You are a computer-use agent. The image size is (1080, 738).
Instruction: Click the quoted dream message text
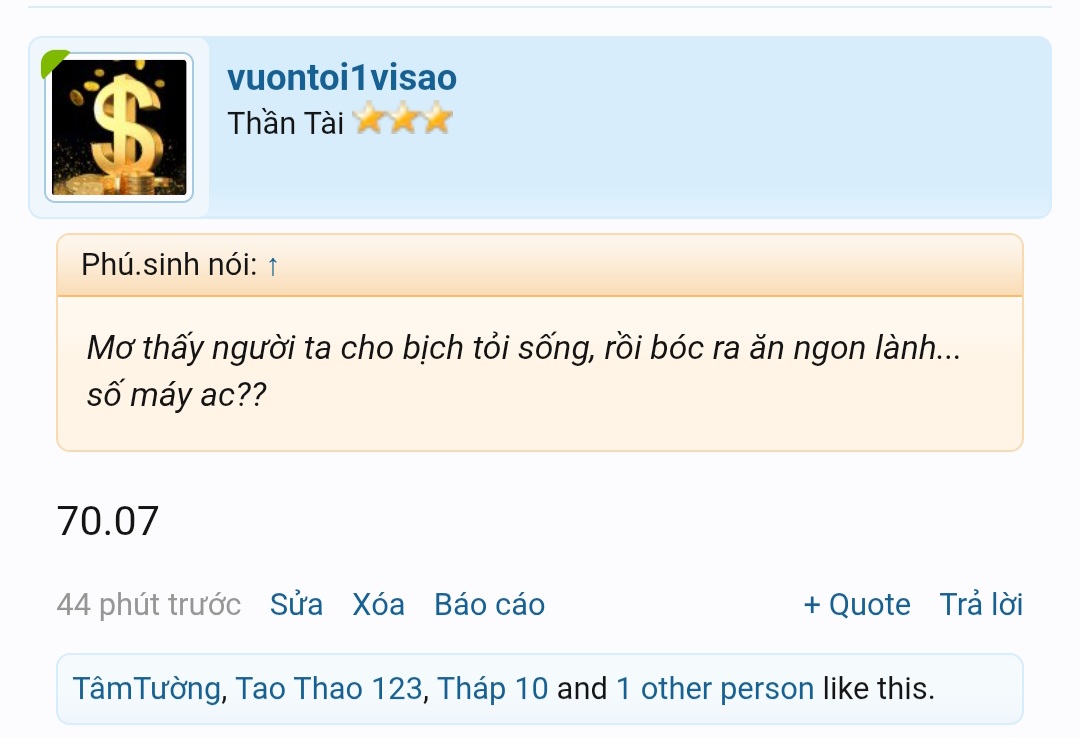[x=523, y=371]
